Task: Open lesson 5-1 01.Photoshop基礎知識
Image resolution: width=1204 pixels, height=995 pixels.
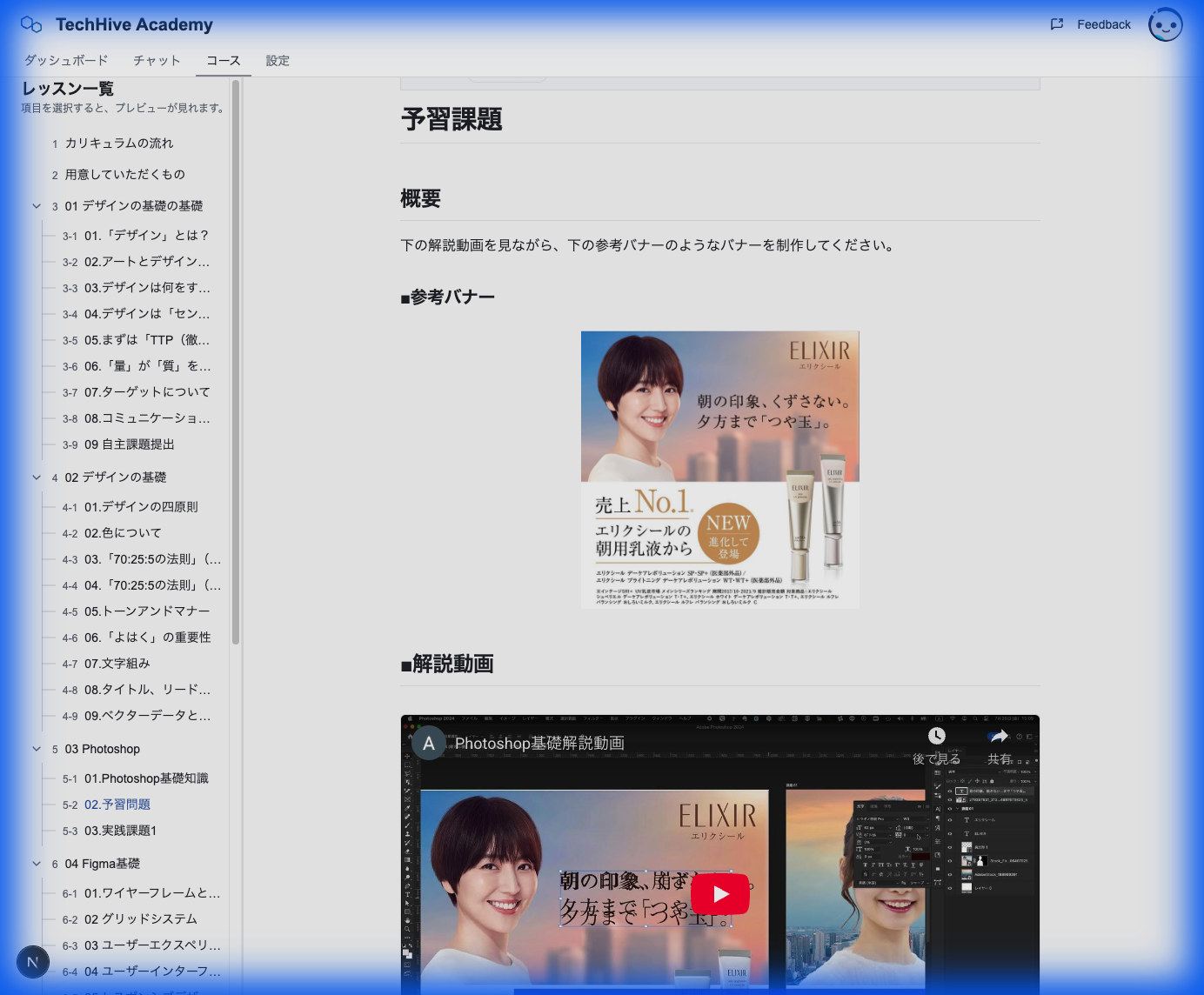Action: [x=146, y=778]
